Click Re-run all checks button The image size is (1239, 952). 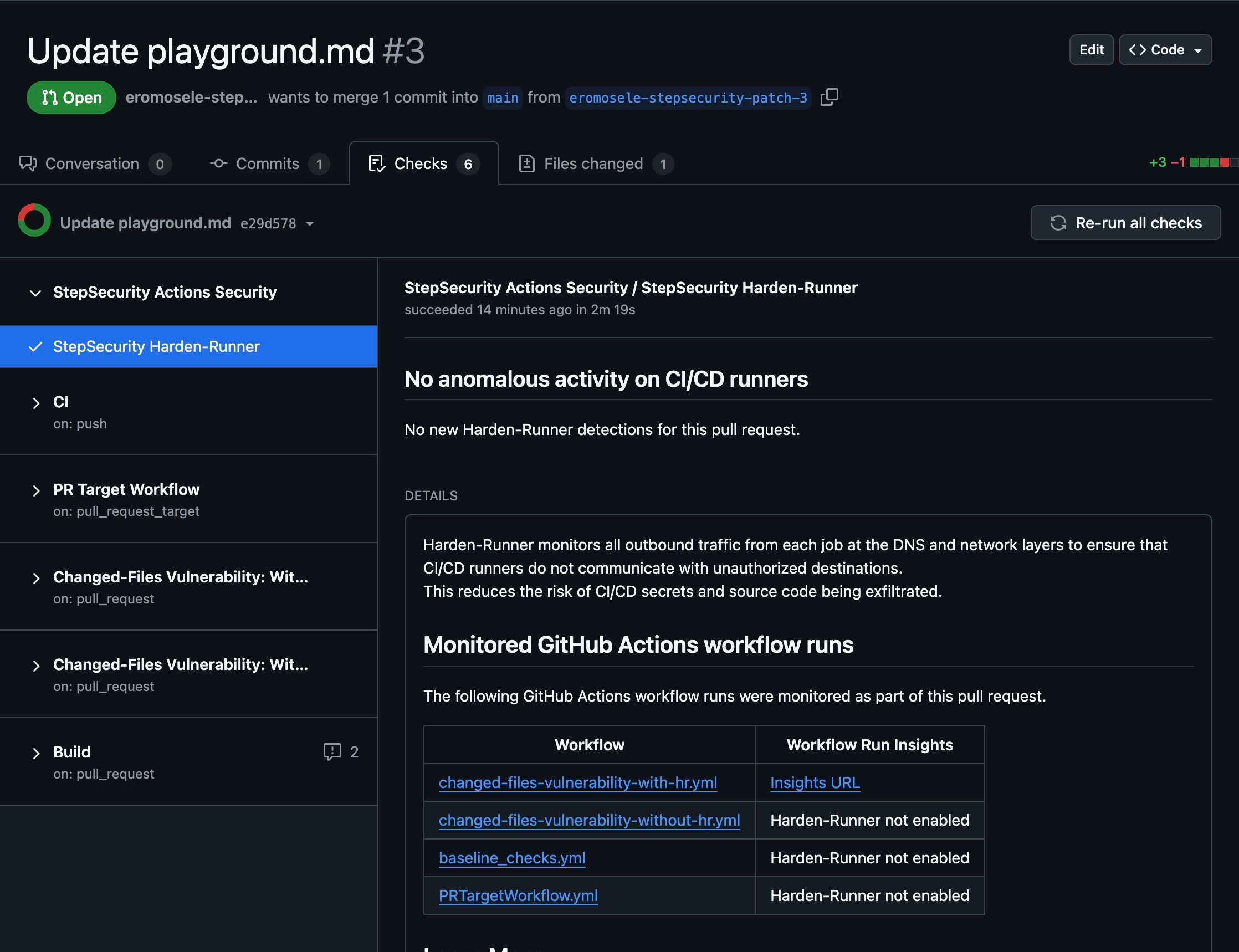coord(1125,223)
